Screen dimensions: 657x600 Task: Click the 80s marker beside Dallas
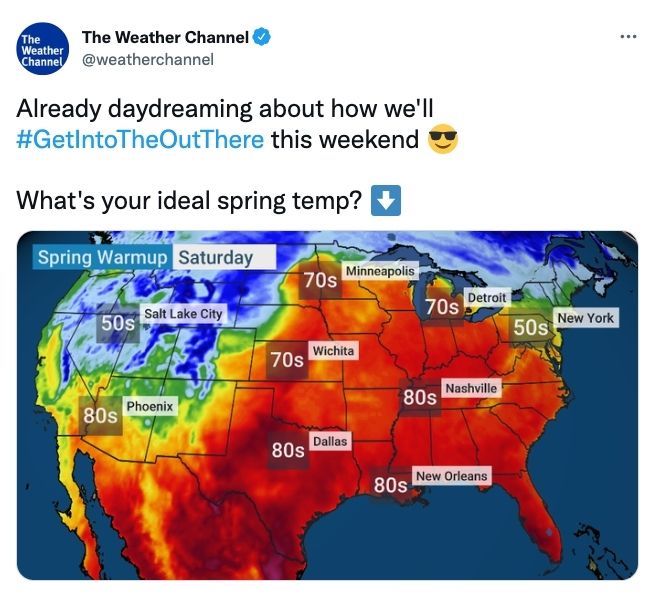coord(288,450)
